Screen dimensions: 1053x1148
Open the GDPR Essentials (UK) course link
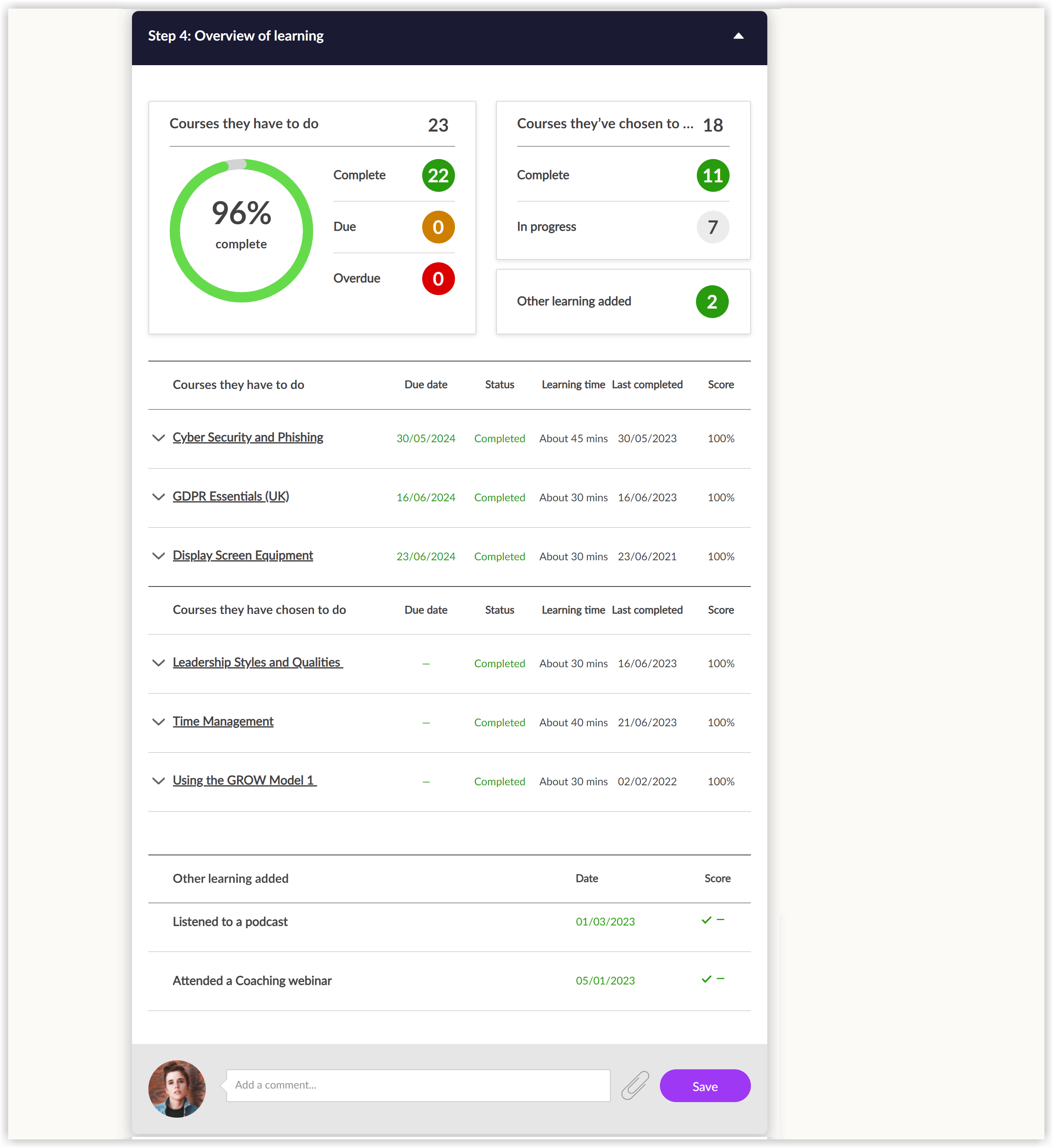pos(231,496)
